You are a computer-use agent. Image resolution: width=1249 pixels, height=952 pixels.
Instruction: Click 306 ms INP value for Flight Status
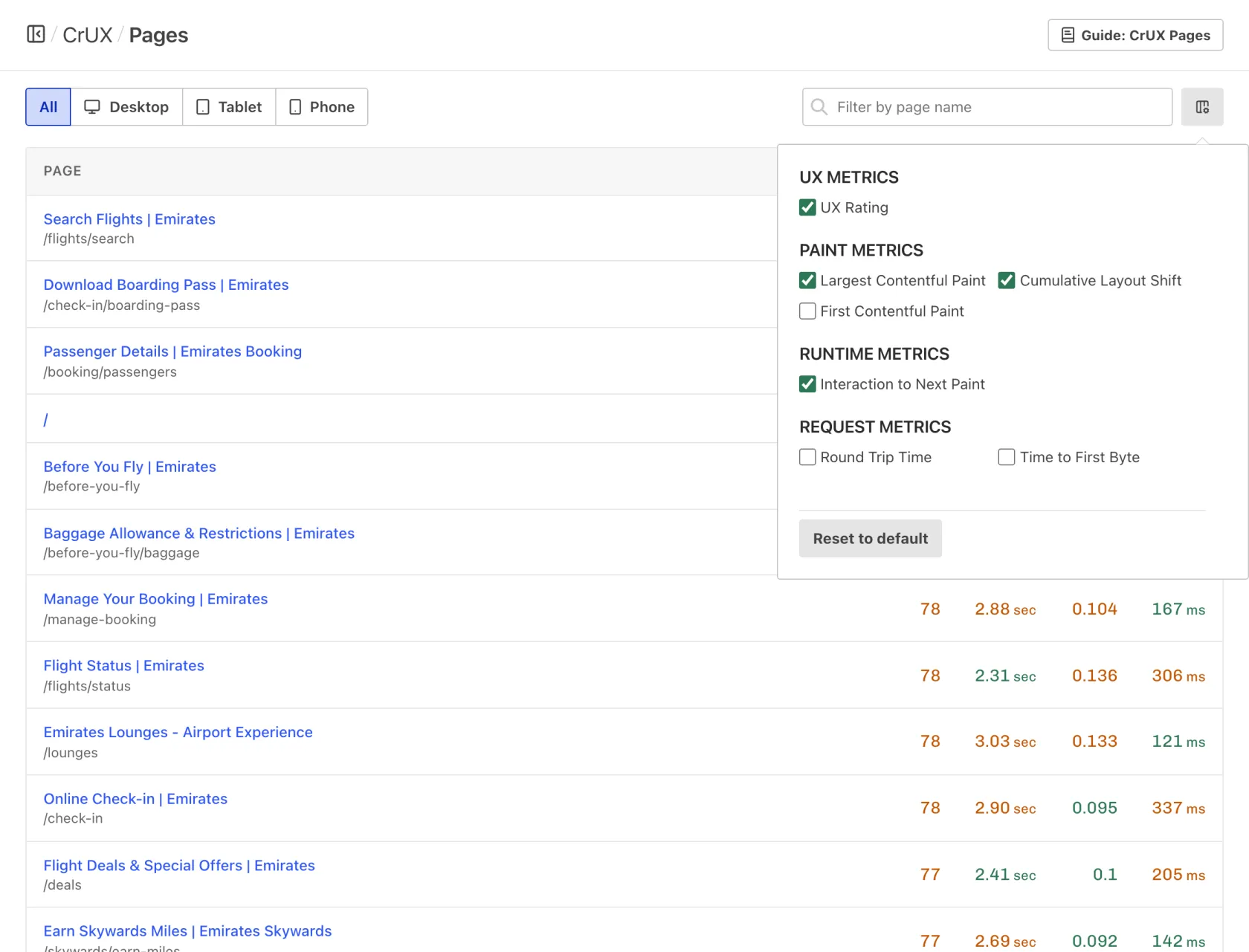(x=1178, y=676)
